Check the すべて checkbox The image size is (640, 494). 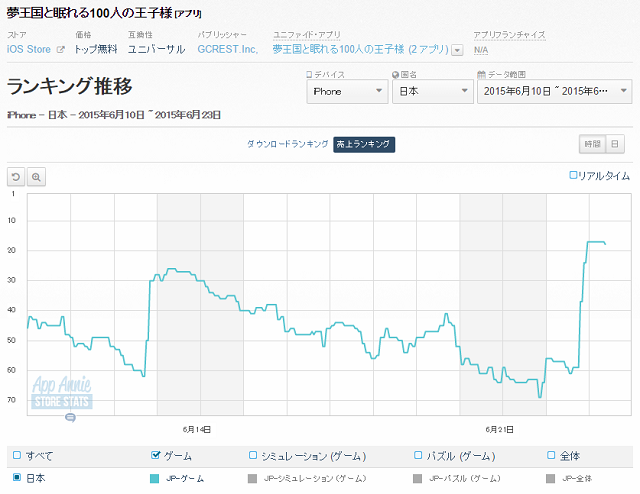pos(16,455)
